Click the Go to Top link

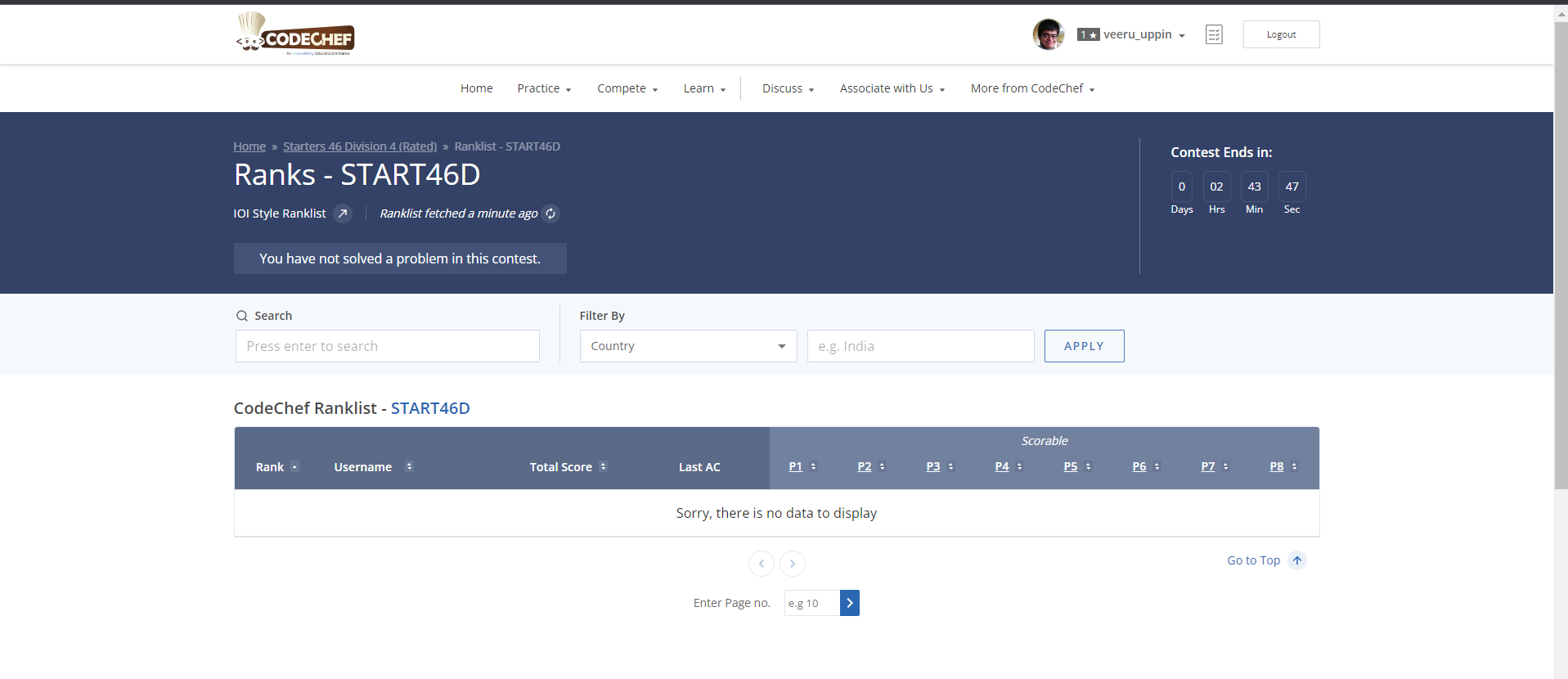1253,560
